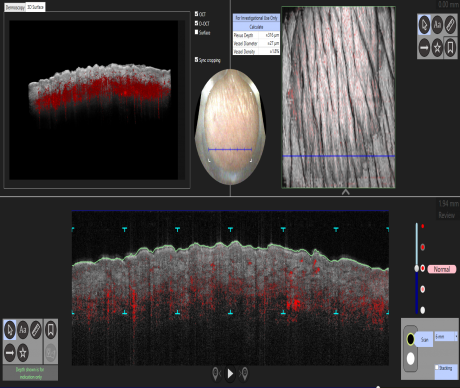Select the star marker in bottom-left toolbar
This screenshot has height=388, width=460.
23,353
